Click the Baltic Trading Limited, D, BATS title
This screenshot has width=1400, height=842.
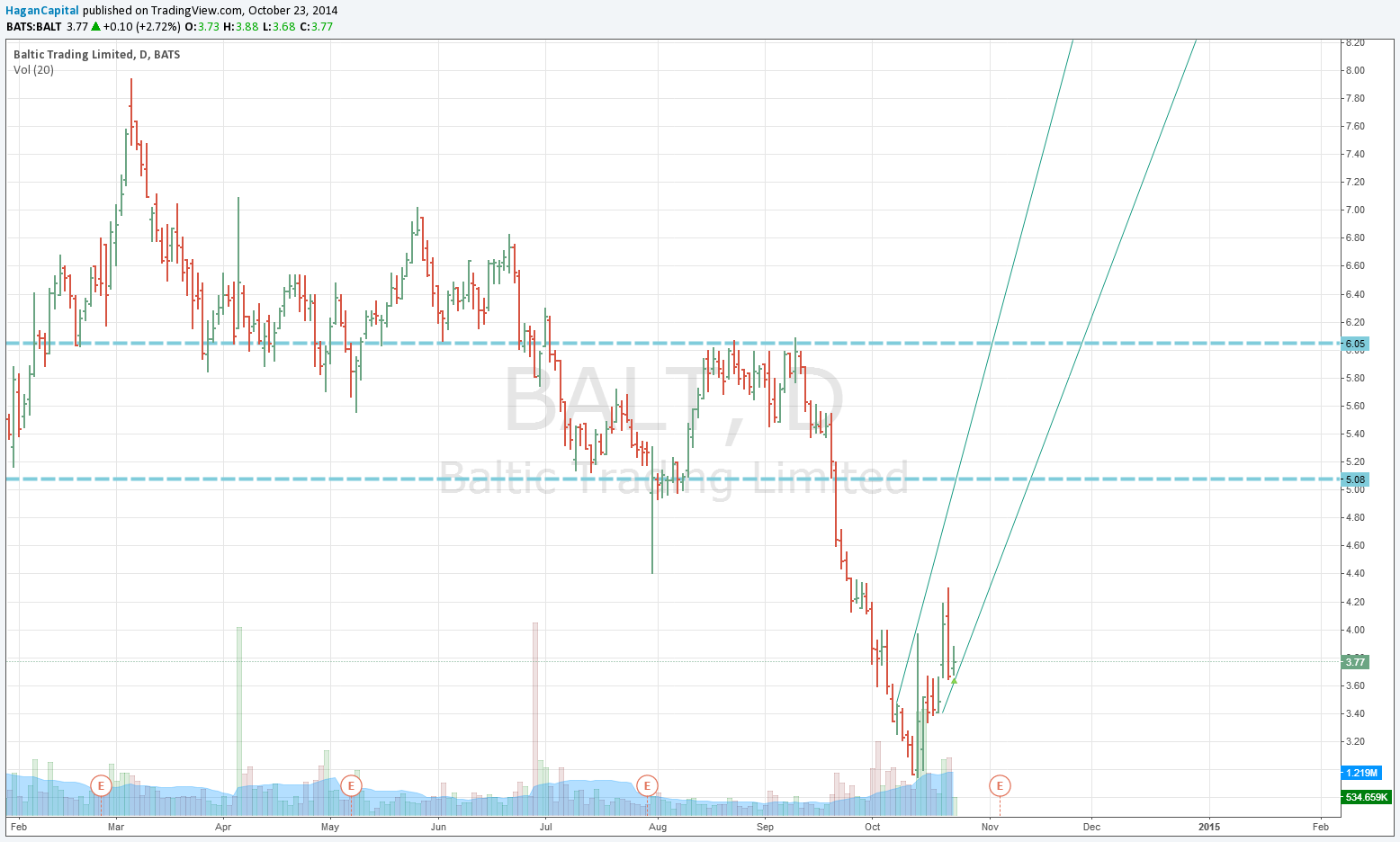(96, 55)
